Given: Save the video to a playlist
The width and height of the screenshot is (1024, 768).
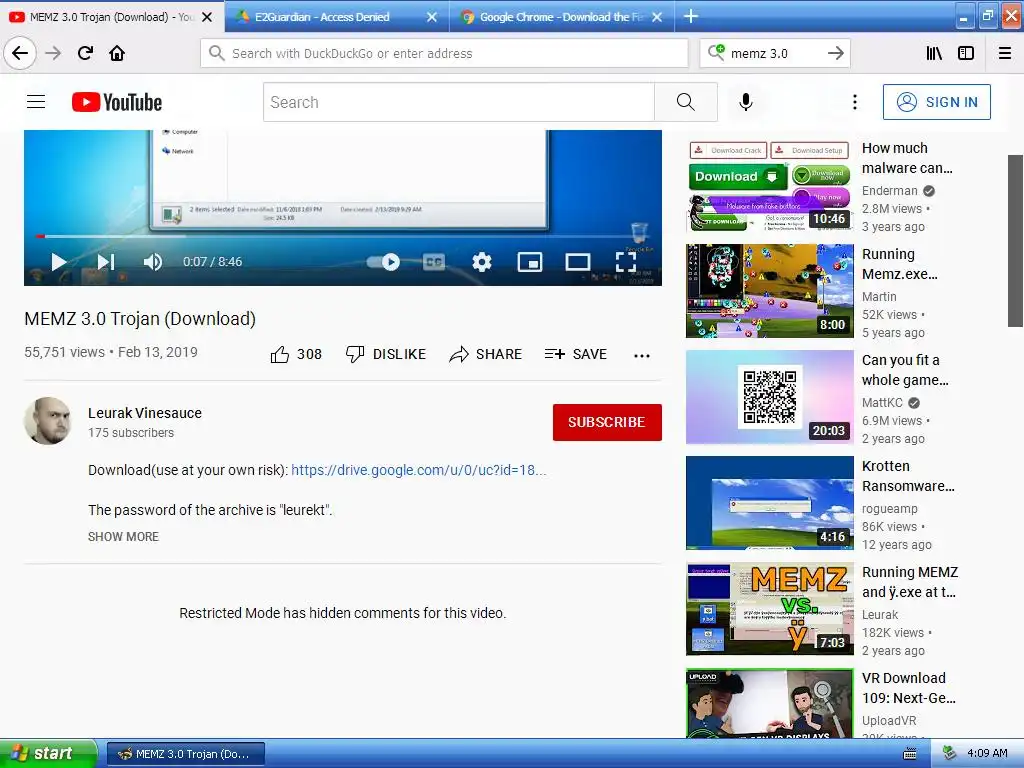Looking at the screenshot, I should coord(575,354).
